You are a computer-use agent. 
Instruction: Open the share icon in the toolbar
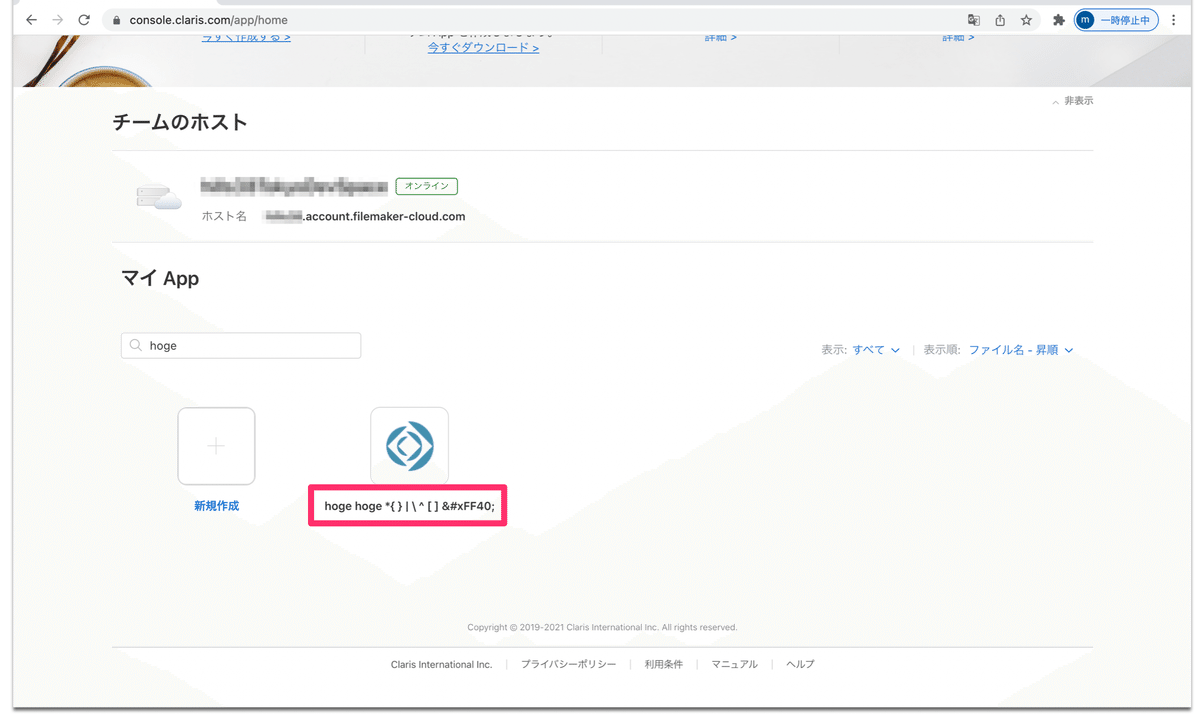999,19
